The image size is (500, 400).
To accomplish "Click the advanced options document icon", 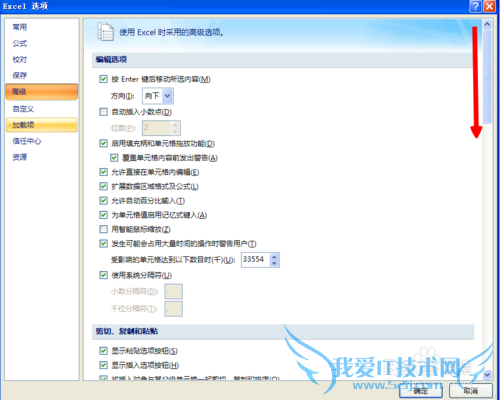I will (106, 32).
